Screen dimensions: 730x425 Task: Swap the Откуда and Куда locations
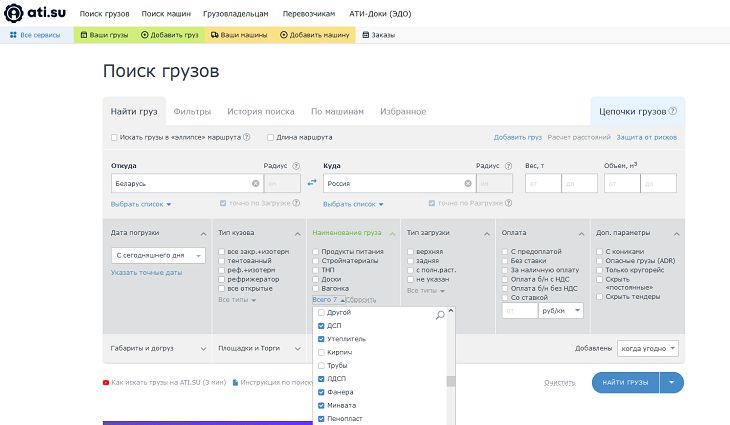[311, 183]
